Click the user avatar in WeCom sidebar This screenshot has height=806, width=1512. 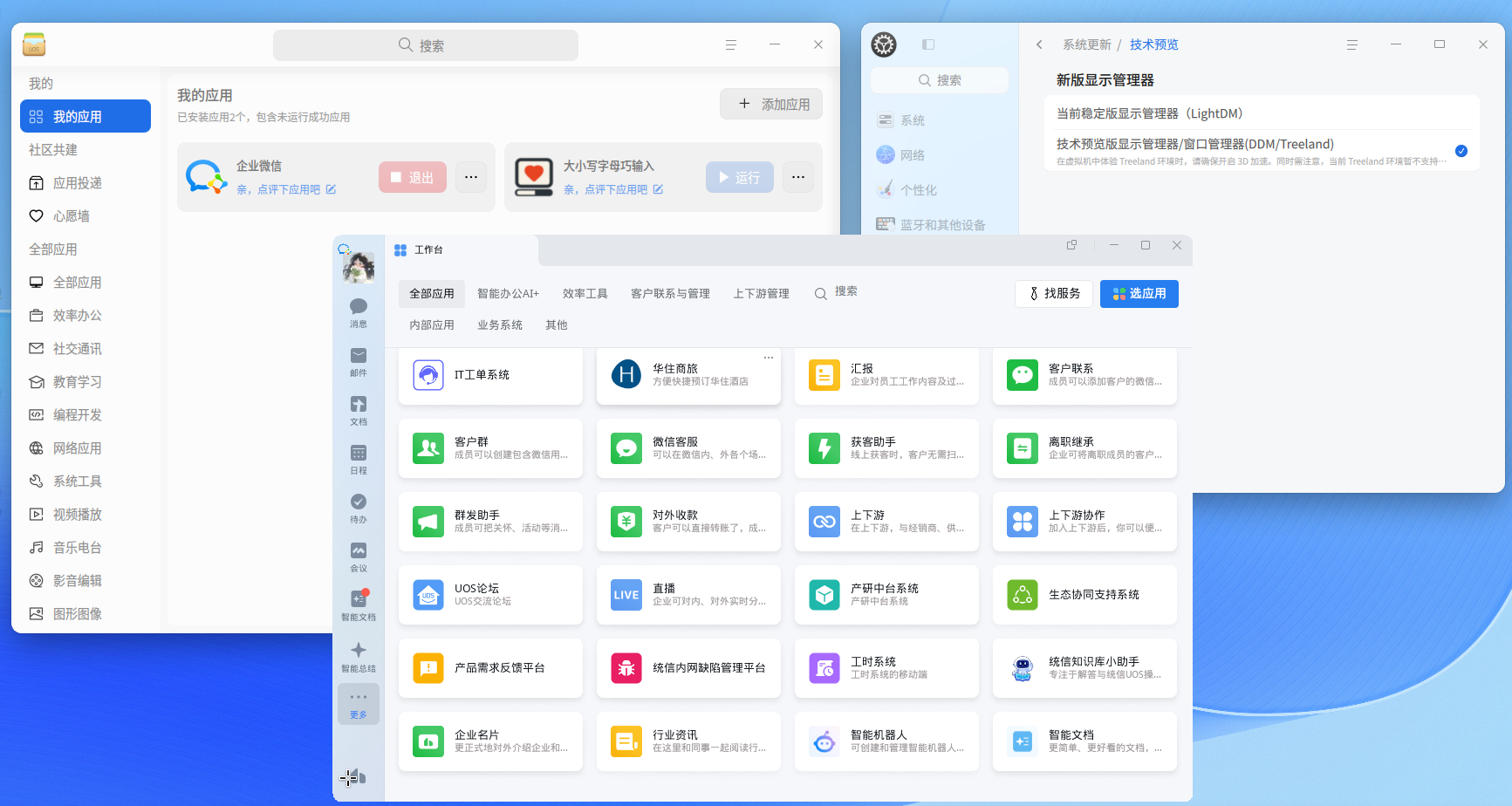click(359, 267)
